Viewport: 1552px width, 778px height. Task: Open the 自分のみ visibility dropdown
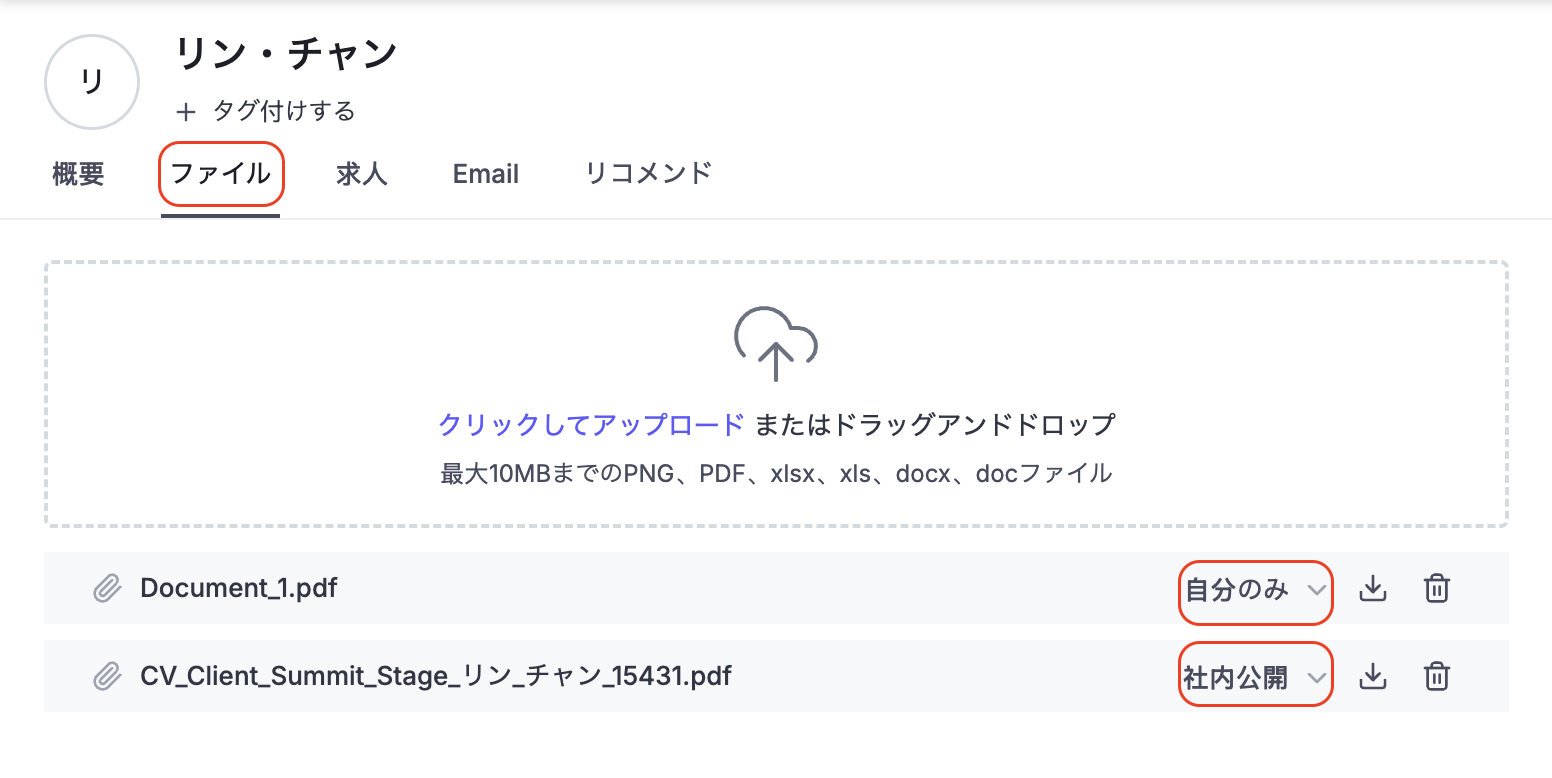(x=1256, y=590)
